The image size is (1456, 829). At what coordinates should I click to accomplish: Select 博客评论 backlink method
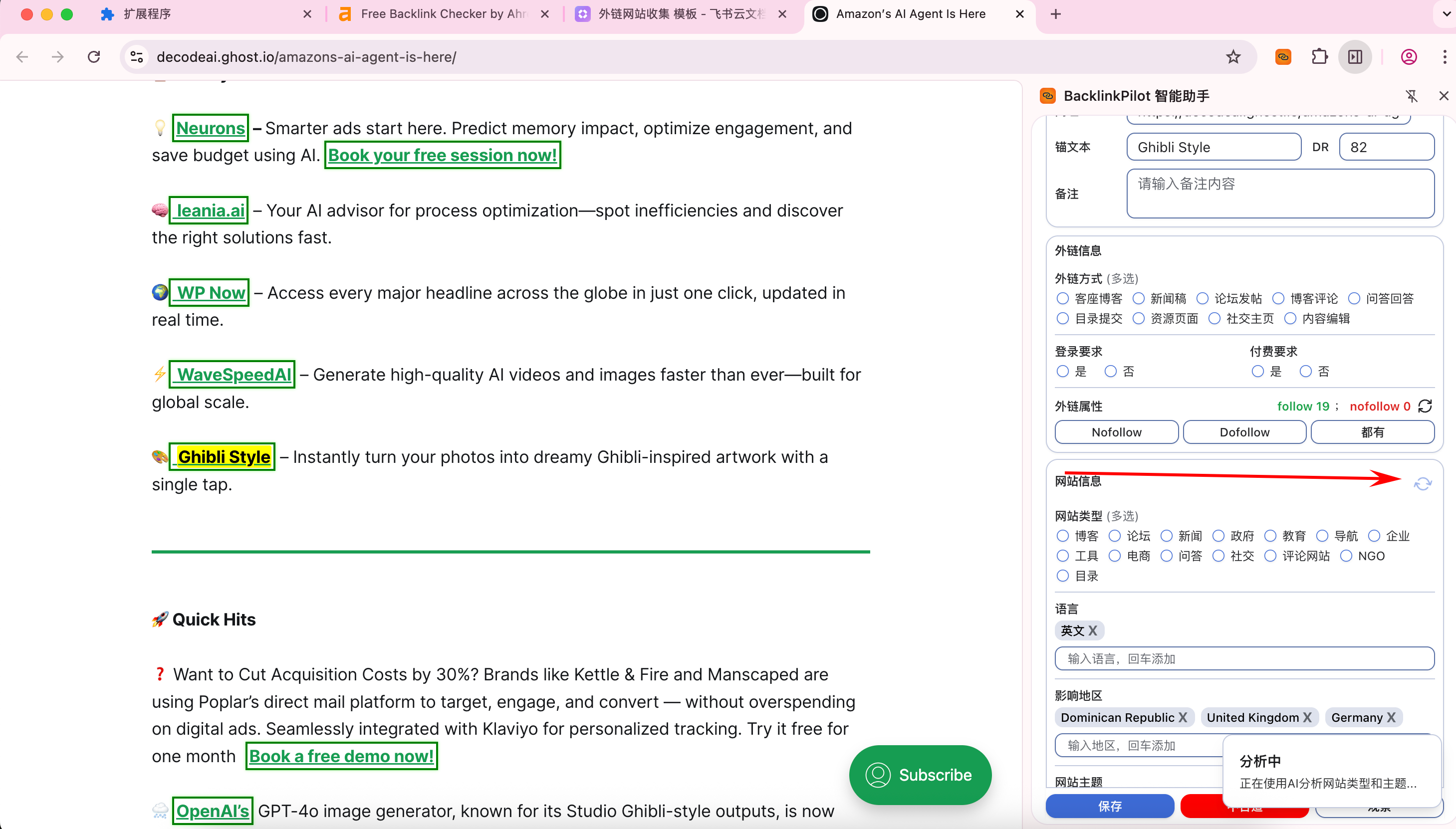tap(1278, 298)
